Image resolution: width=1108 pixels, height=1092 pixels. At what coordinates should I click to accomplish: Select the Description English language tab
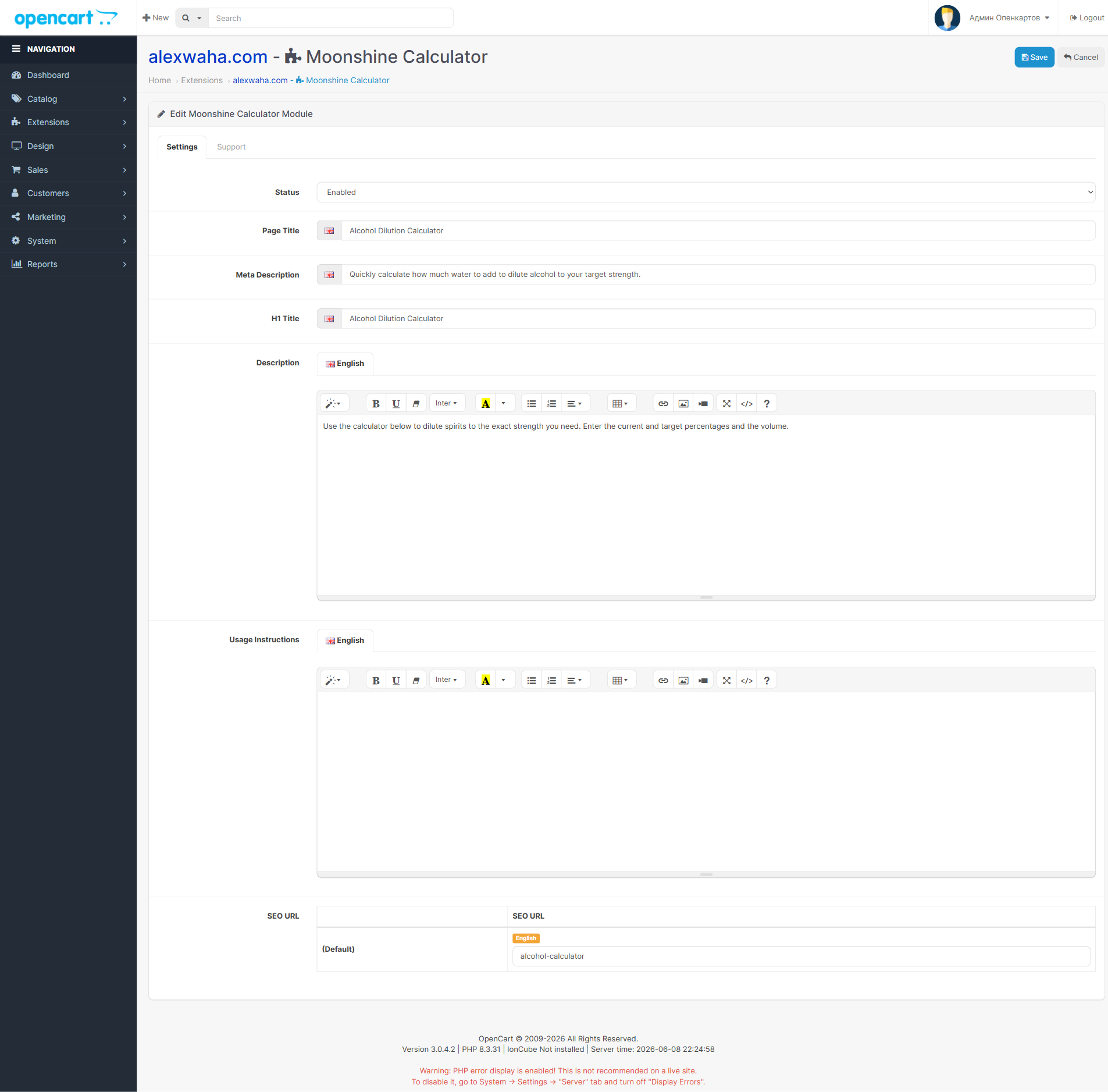click(x=345, y=364)
